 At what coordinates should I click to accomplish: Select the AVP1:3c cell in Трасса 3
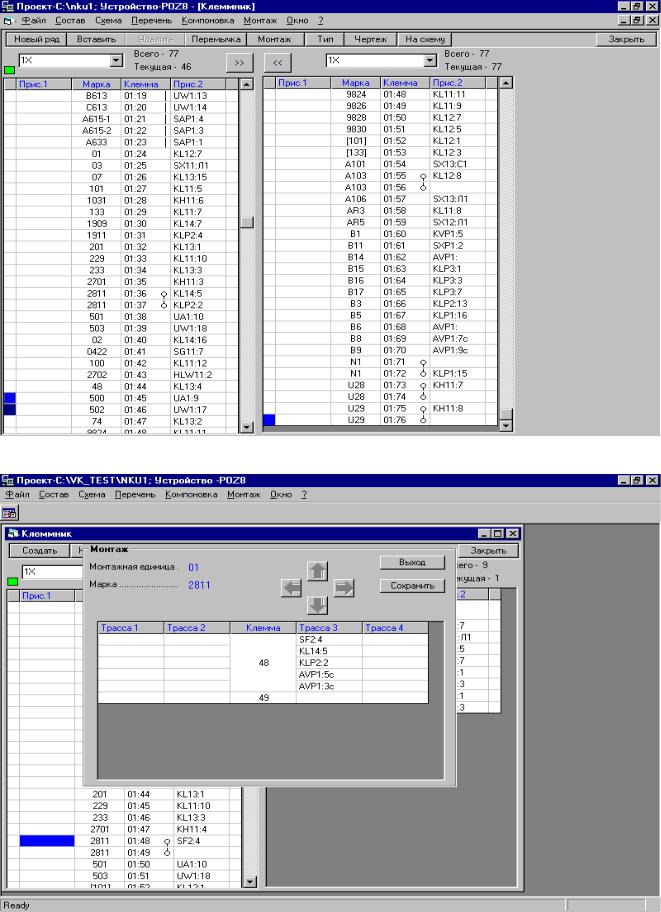pos(329,686)
